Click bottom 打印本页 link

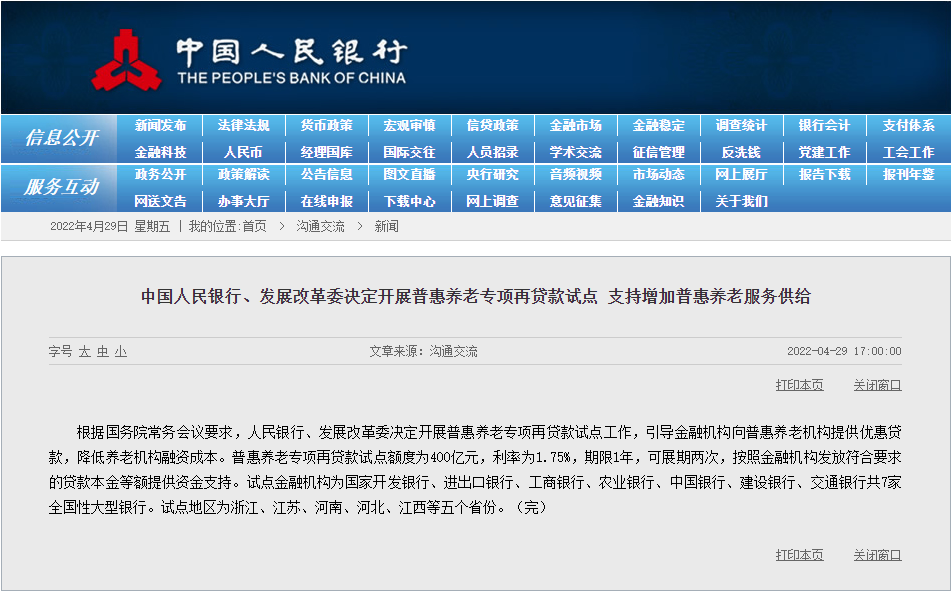[800, 555]
